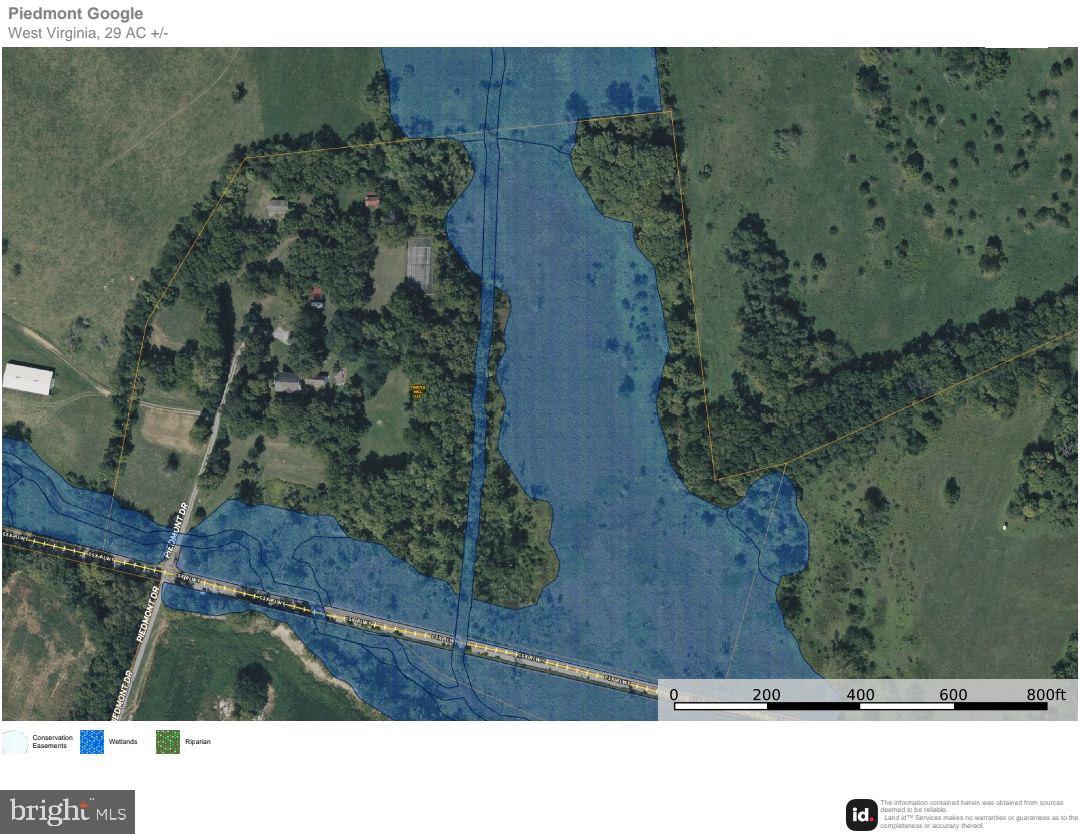Click the 0 mark on scale bar

click(x=674, y=695)
